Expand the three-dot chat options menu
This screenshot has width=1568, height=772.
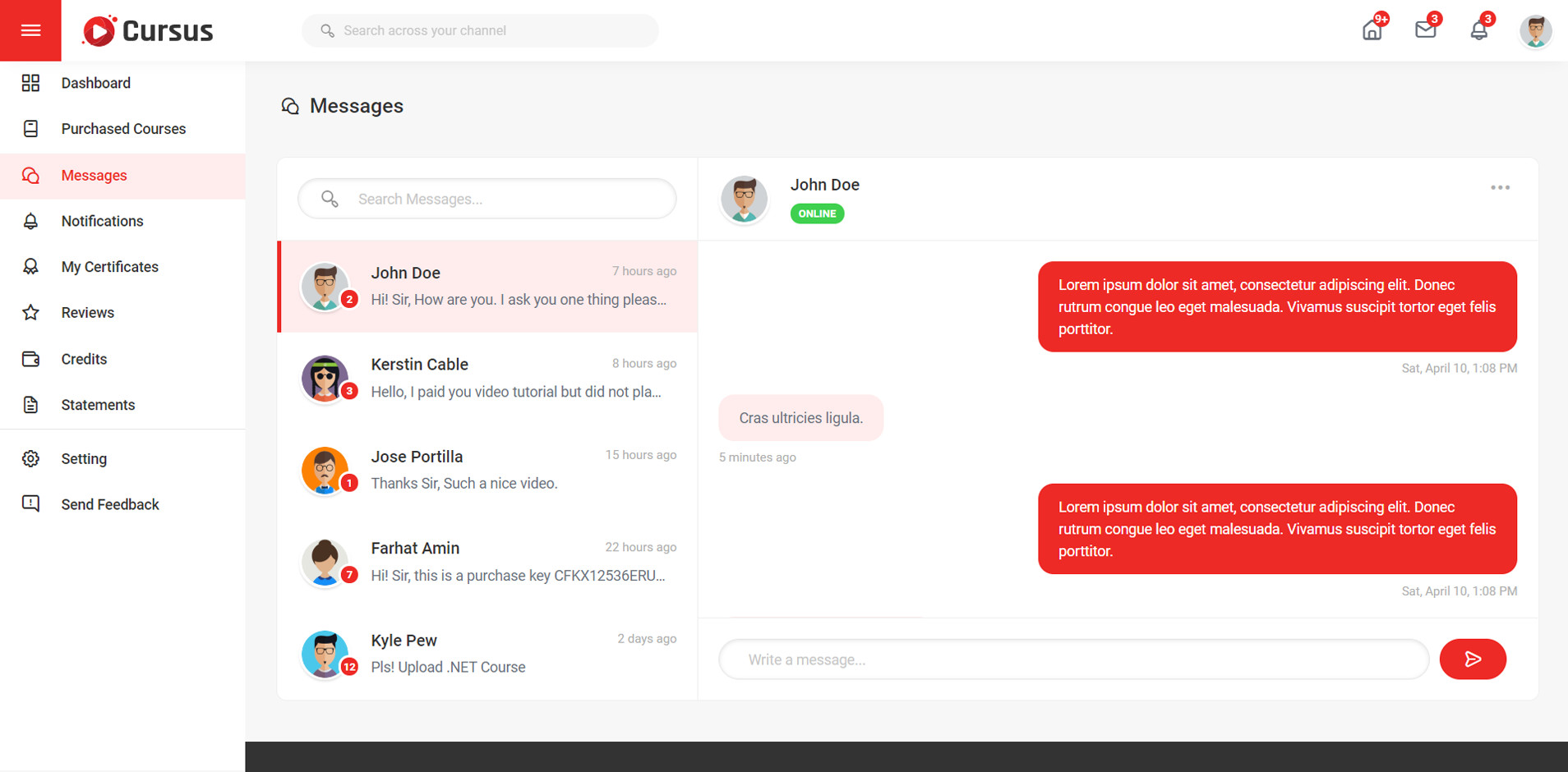click(1500, 188)
